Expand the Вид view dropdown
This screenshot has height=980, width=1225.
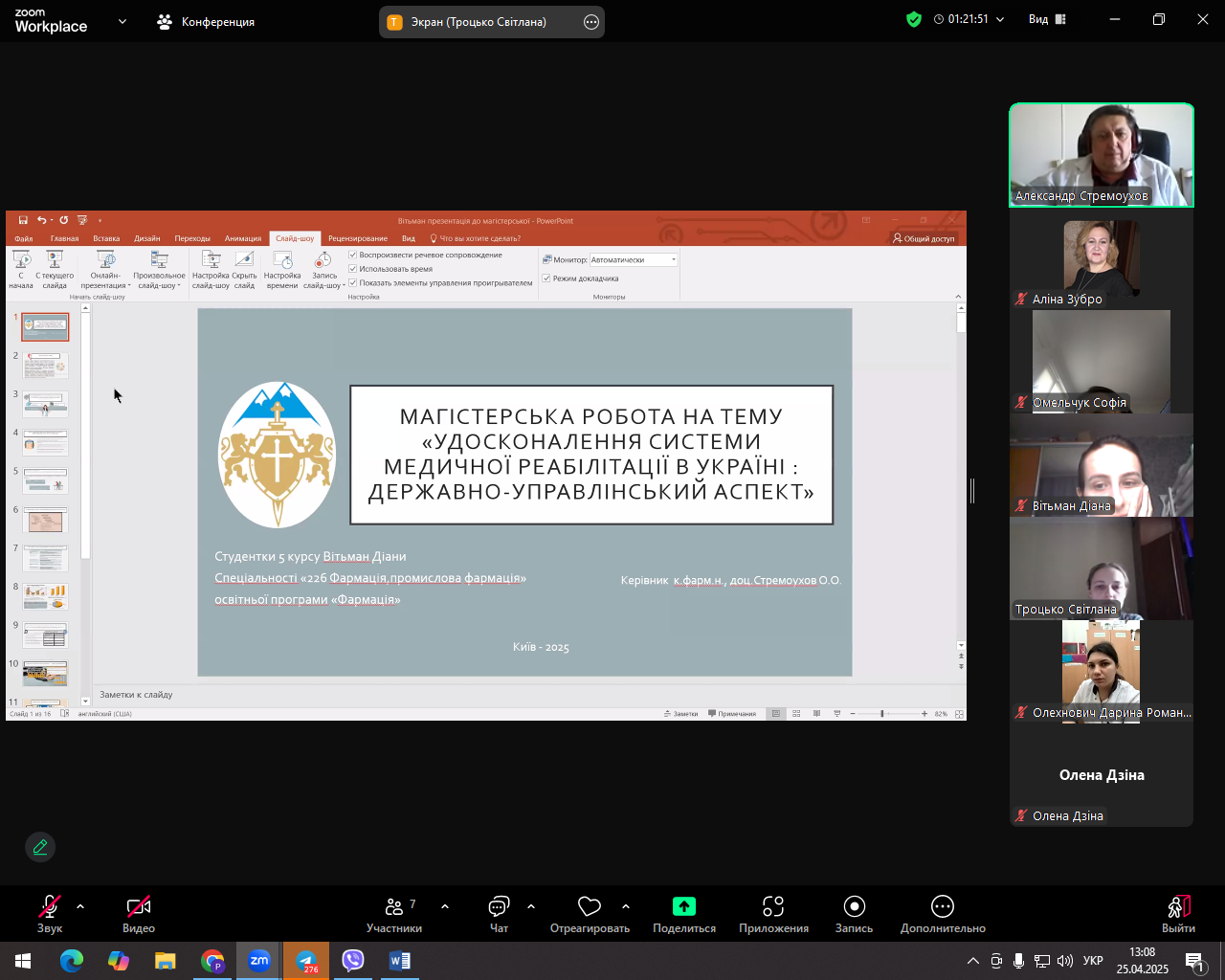[1047, 19]
